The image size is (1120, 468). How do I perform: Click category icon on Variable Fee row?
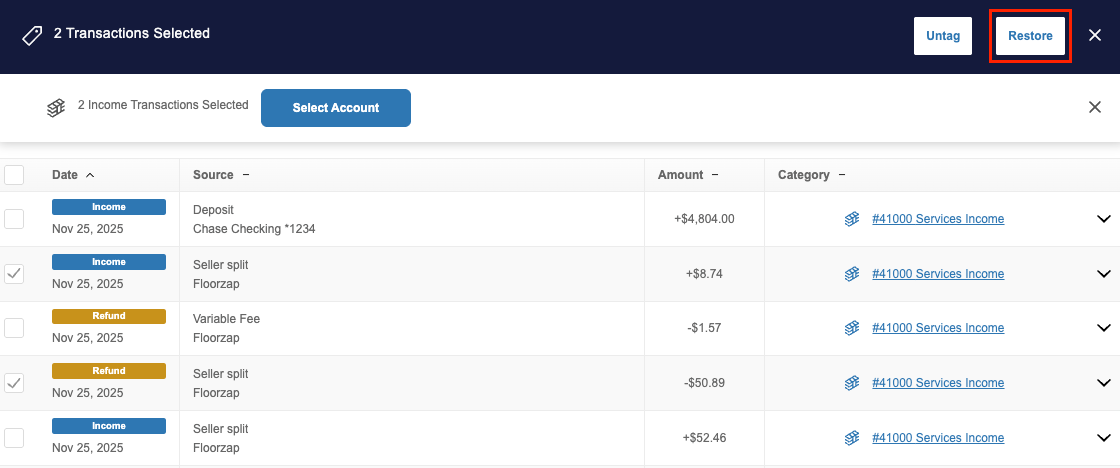point(852,328)
